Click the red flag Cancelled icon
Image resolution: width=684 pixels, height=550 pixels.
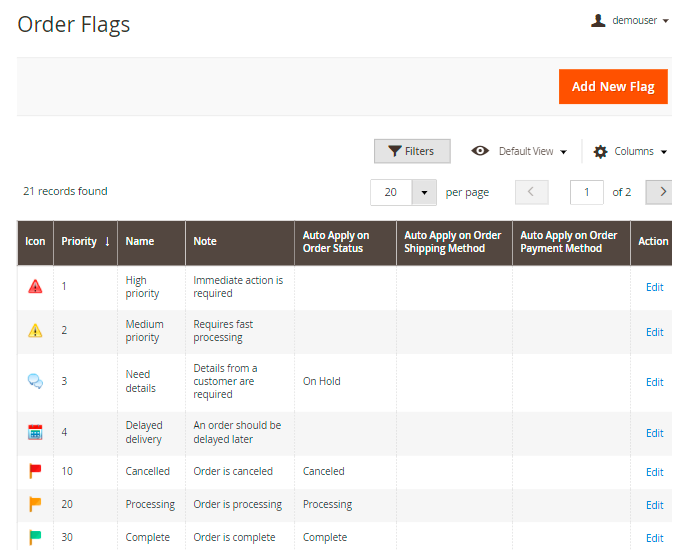35,471
